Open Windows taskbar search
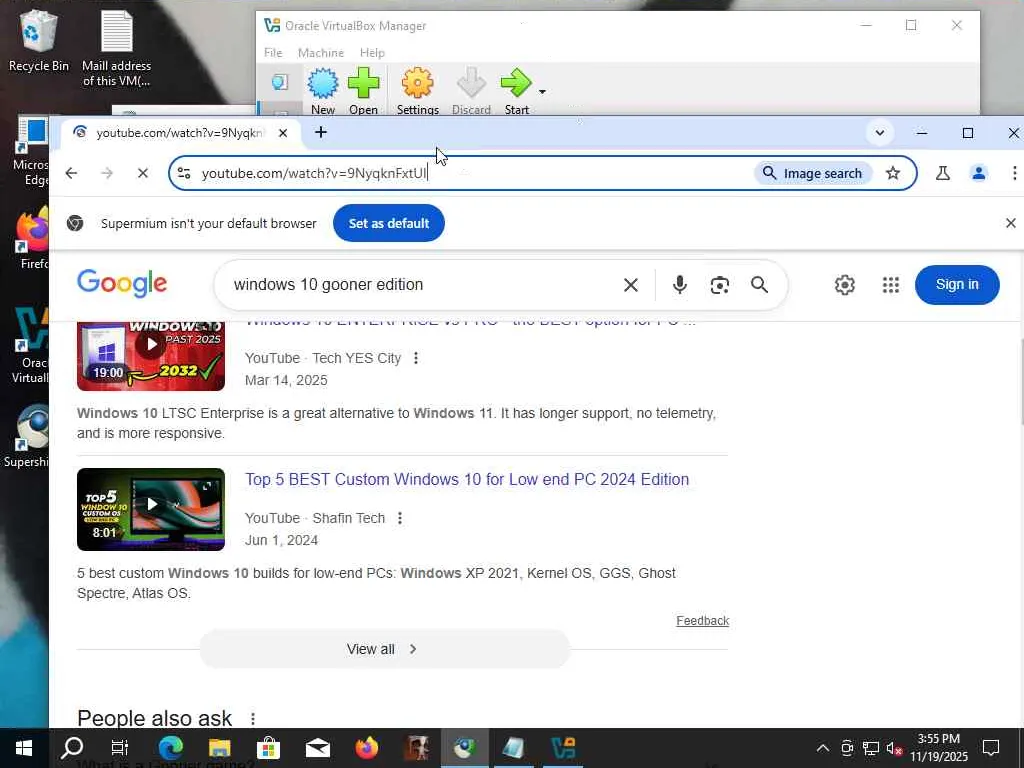The image size is (1024, 768). 72,748
